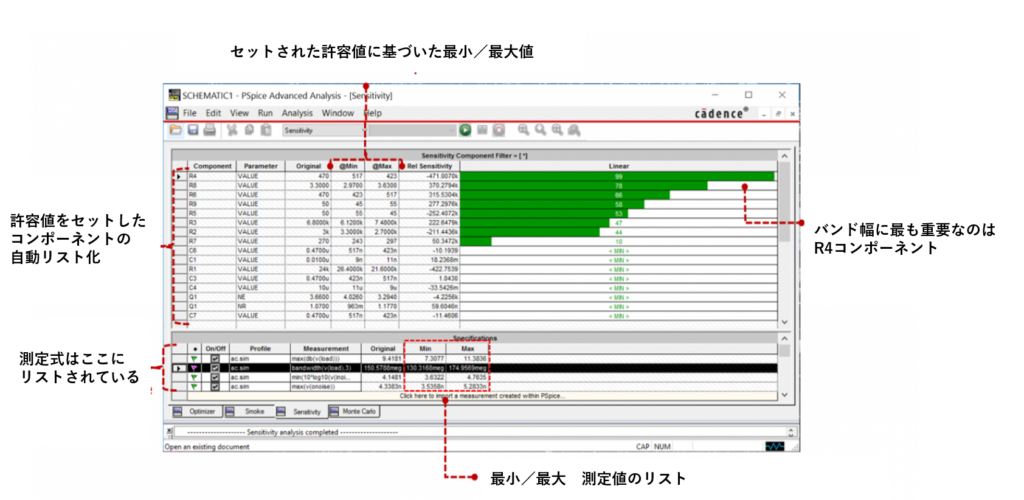The width and height of the screenshot is (1024, 500).
Task: Click the Linear column header
Action: [618, 166]
